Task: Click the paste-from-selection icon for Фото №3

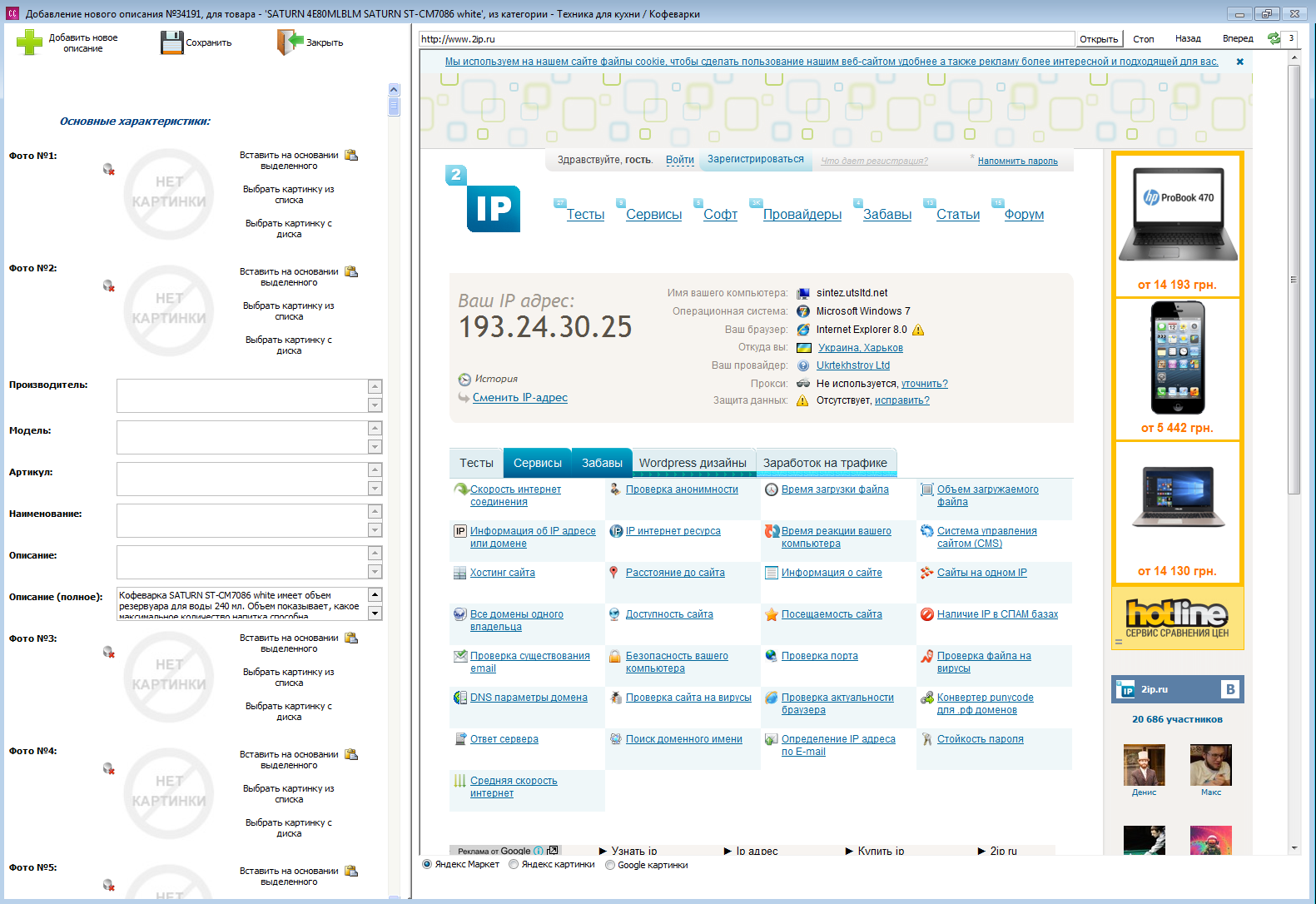Action: pos(351,638)
